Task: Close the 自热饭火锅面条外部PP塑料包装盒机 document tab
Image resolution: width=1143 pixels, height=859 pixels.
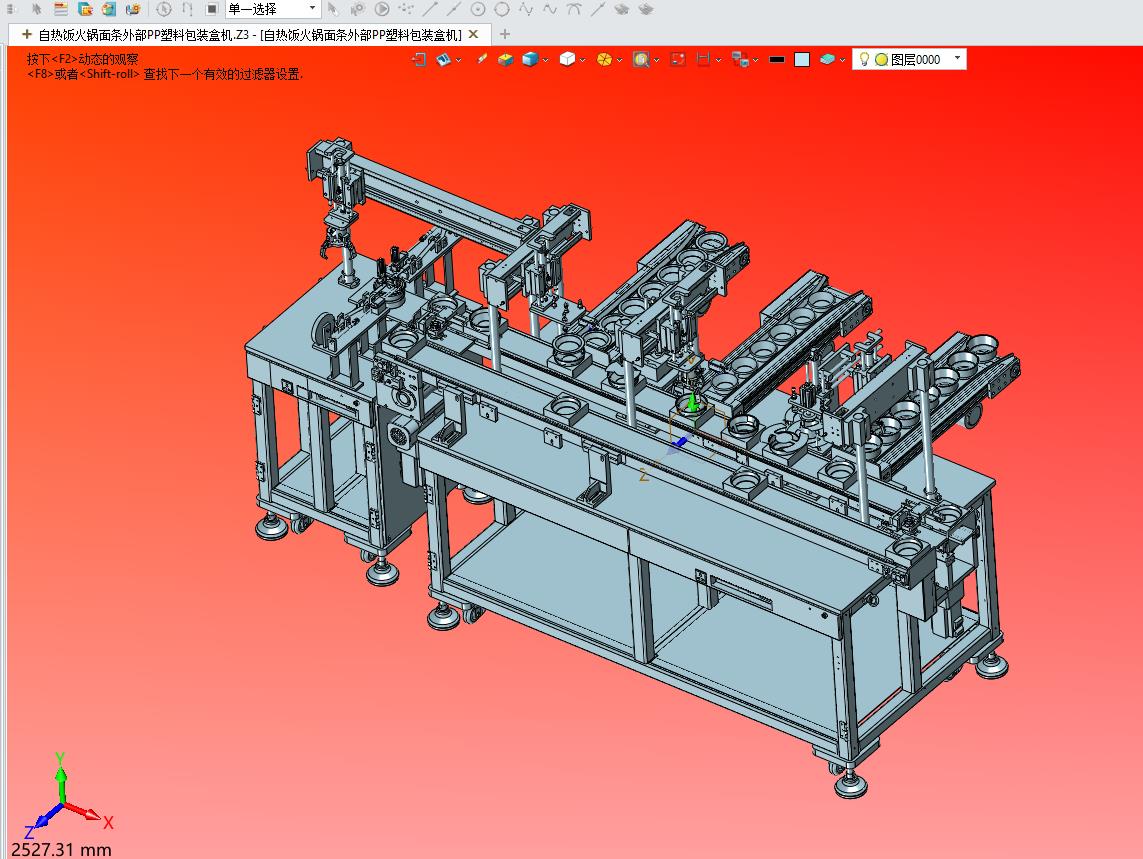Action: 473,34
